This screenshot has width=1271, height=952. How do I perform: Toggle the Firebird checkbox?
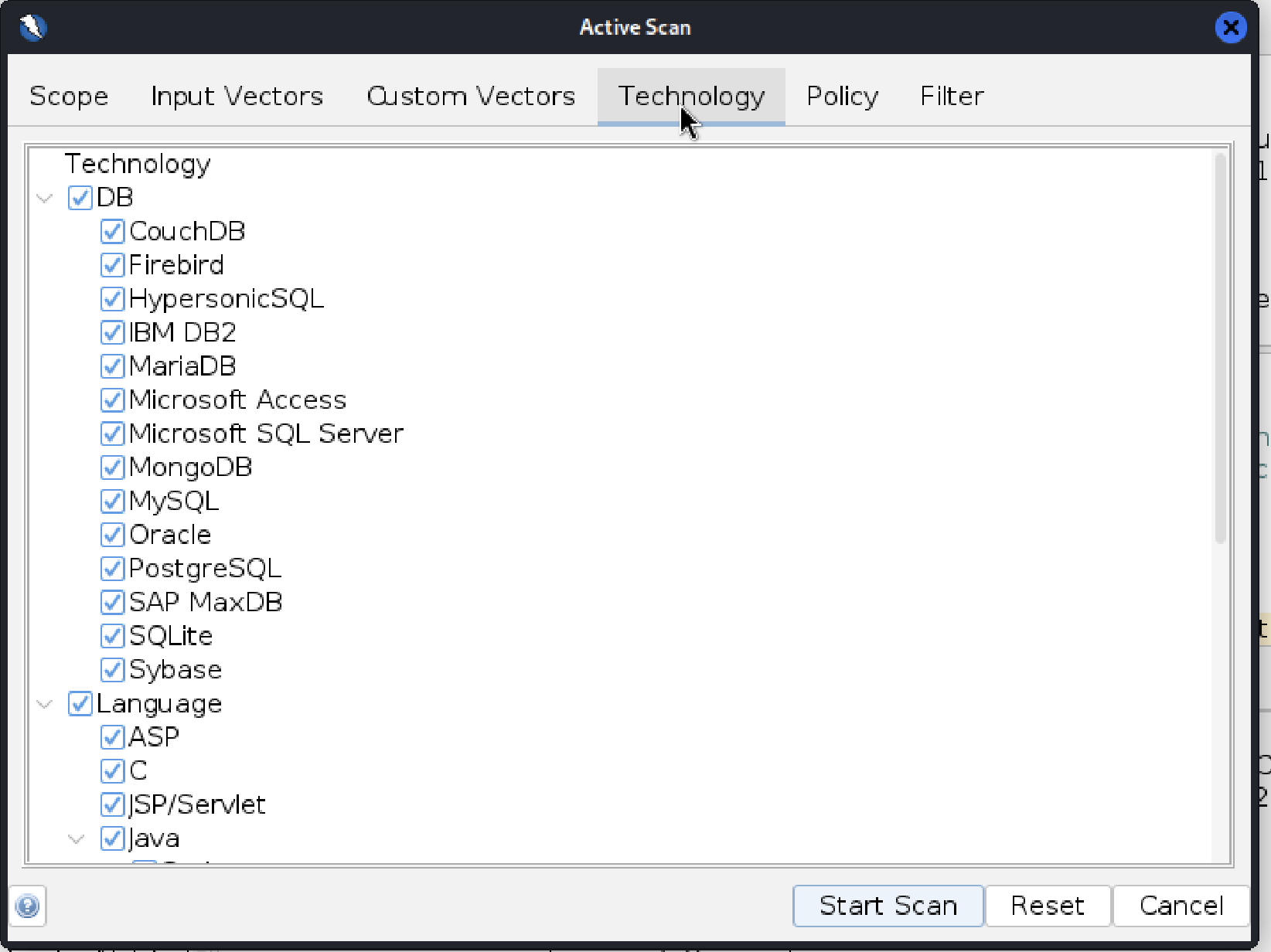pos(112,265)
